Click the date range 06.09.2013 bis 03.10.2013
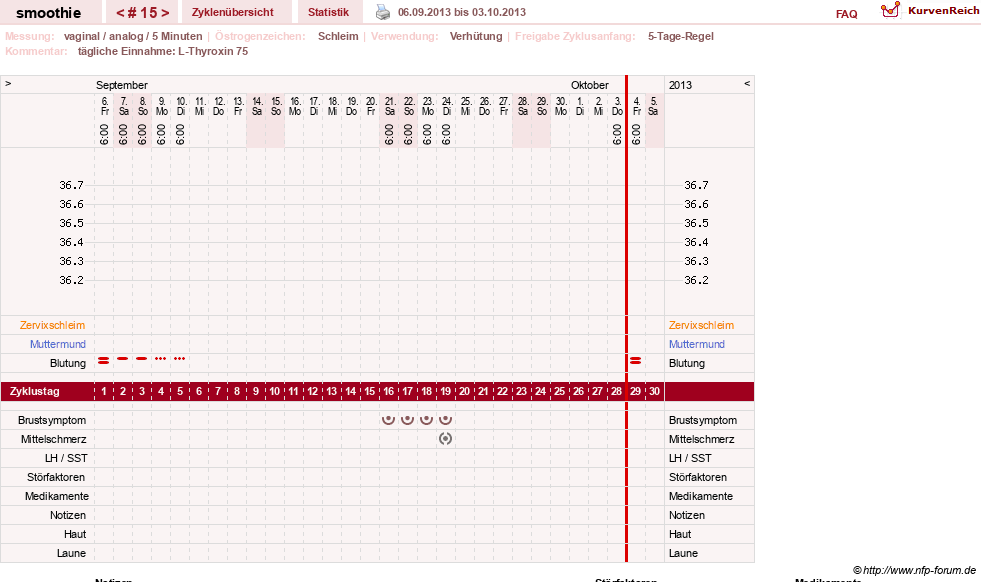981x582 pixels. [x=462, y=12]
